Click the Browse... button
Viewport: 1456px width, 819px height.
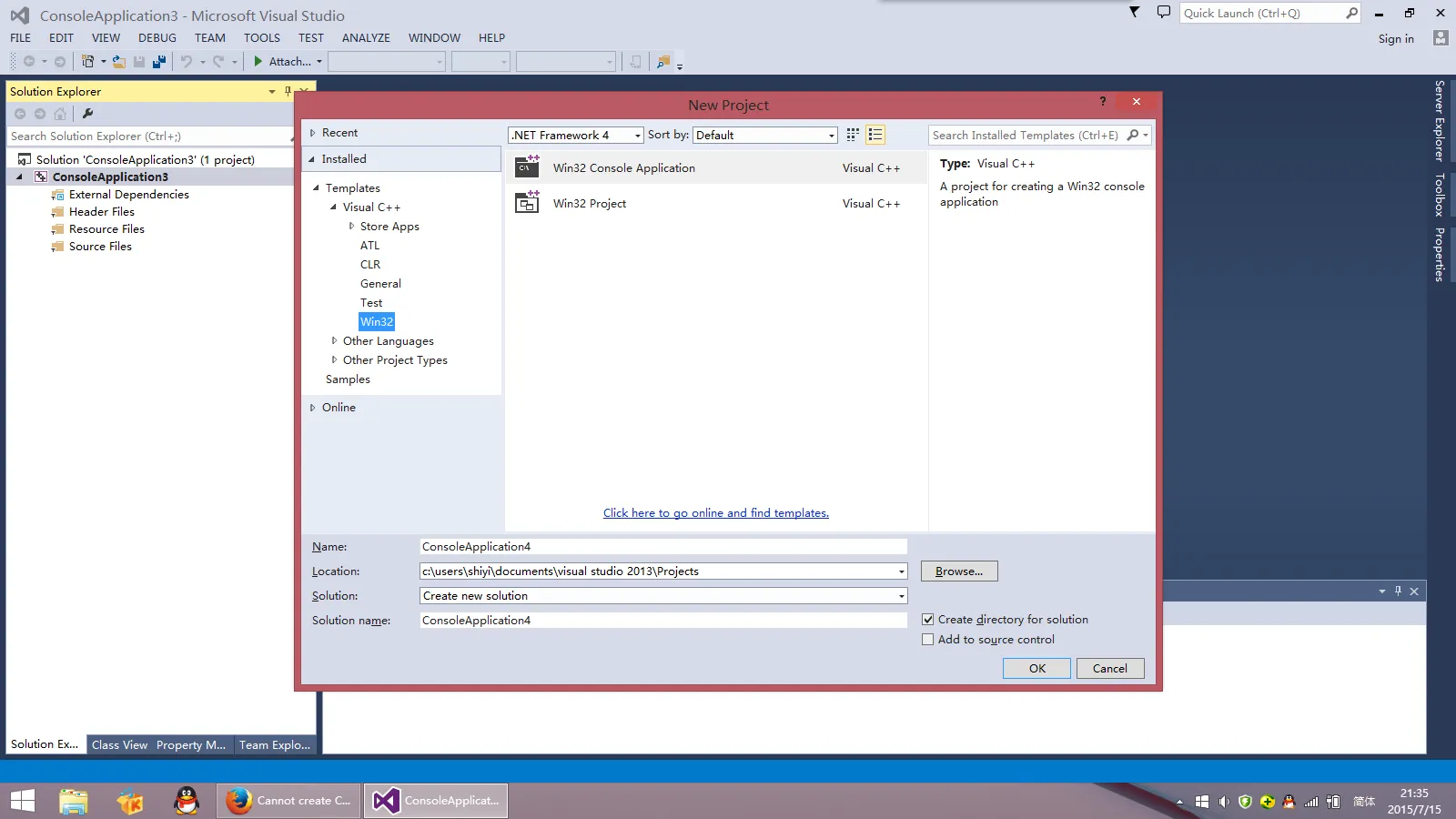point(959,571)
